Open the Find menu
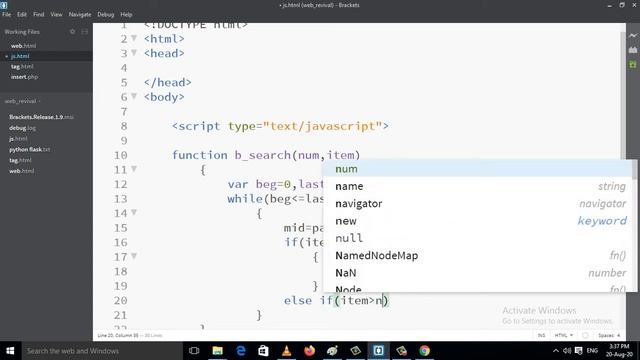 pos(38,15)
